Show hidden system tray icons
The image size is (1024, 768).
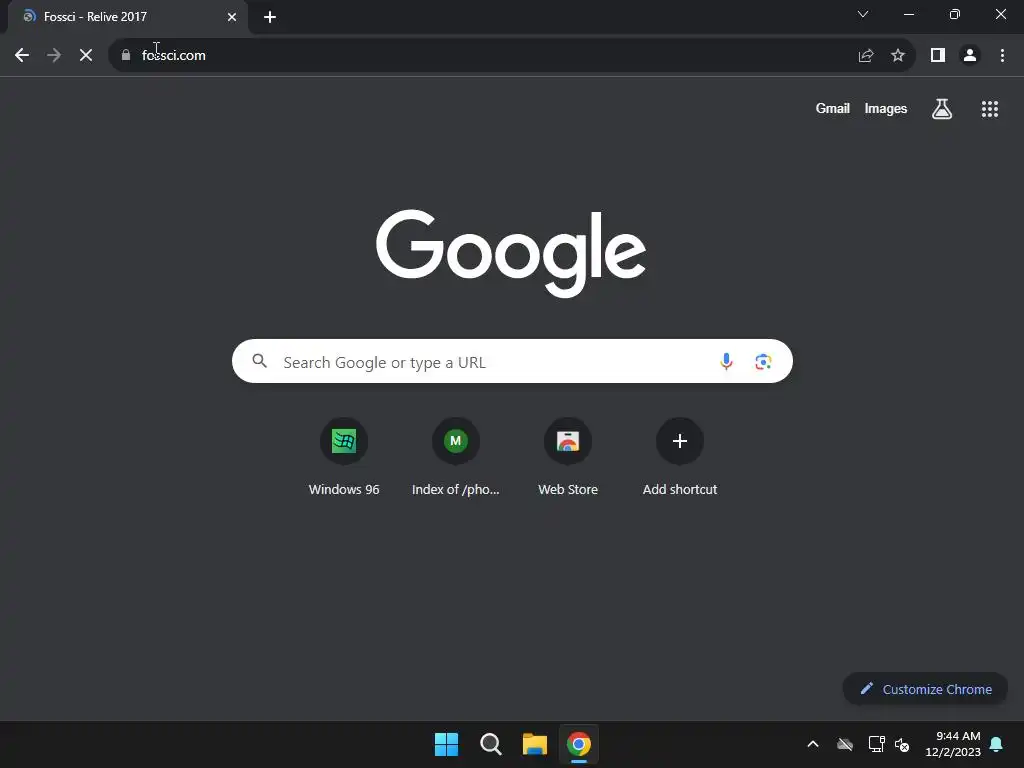coord(813,744)
